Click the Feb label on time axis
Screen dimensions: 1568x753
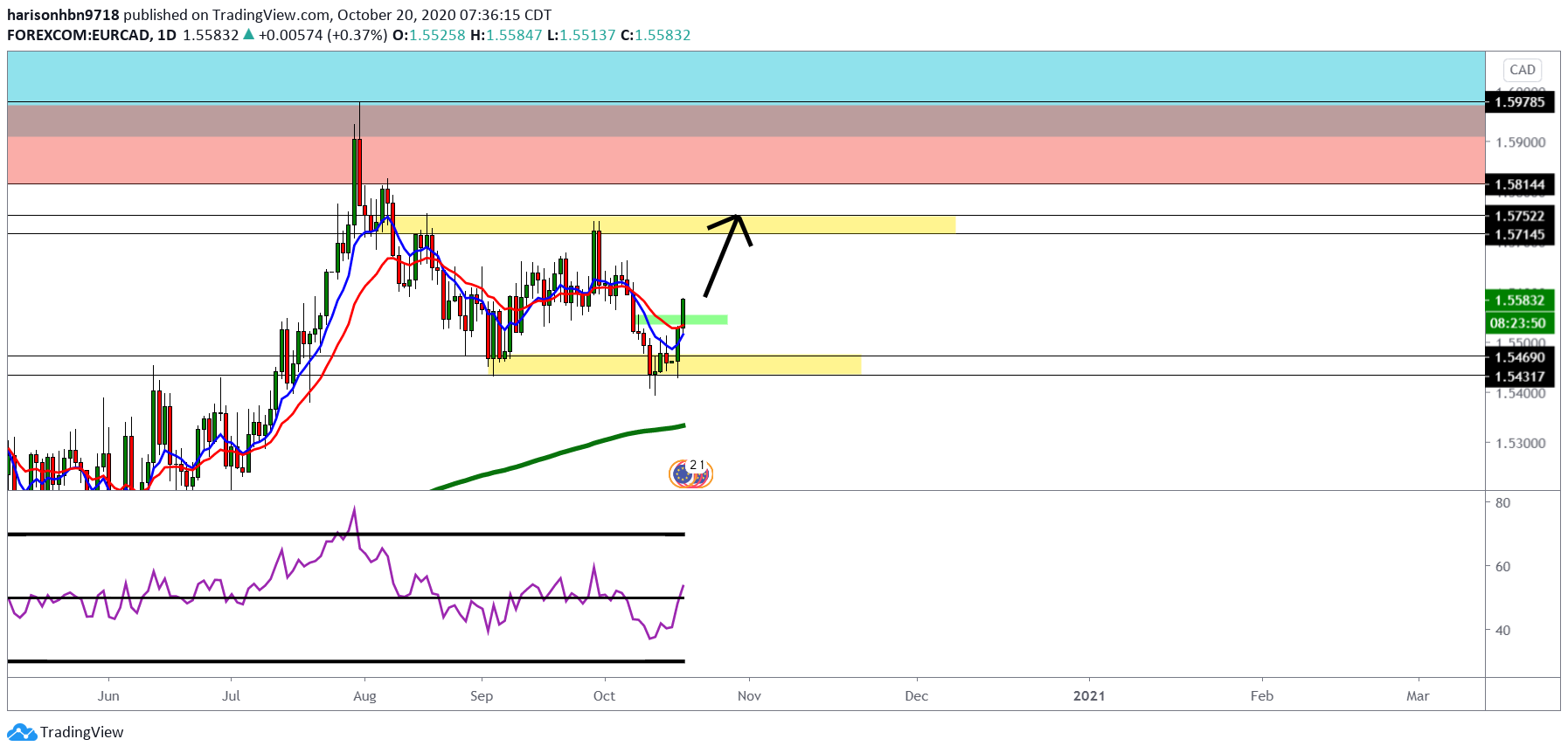[1262, 696]
